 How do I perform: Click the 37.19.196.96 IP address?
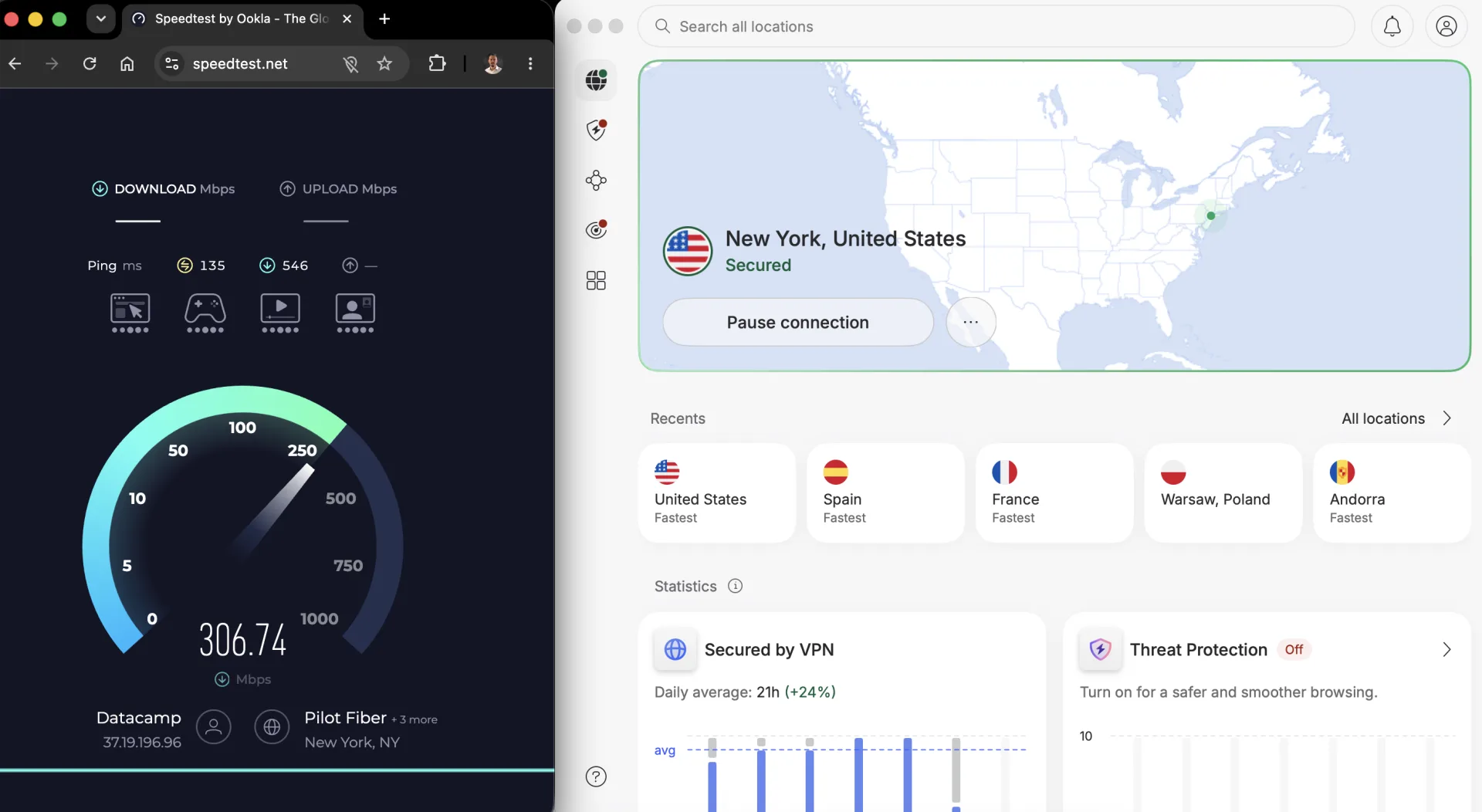point(142,743)
